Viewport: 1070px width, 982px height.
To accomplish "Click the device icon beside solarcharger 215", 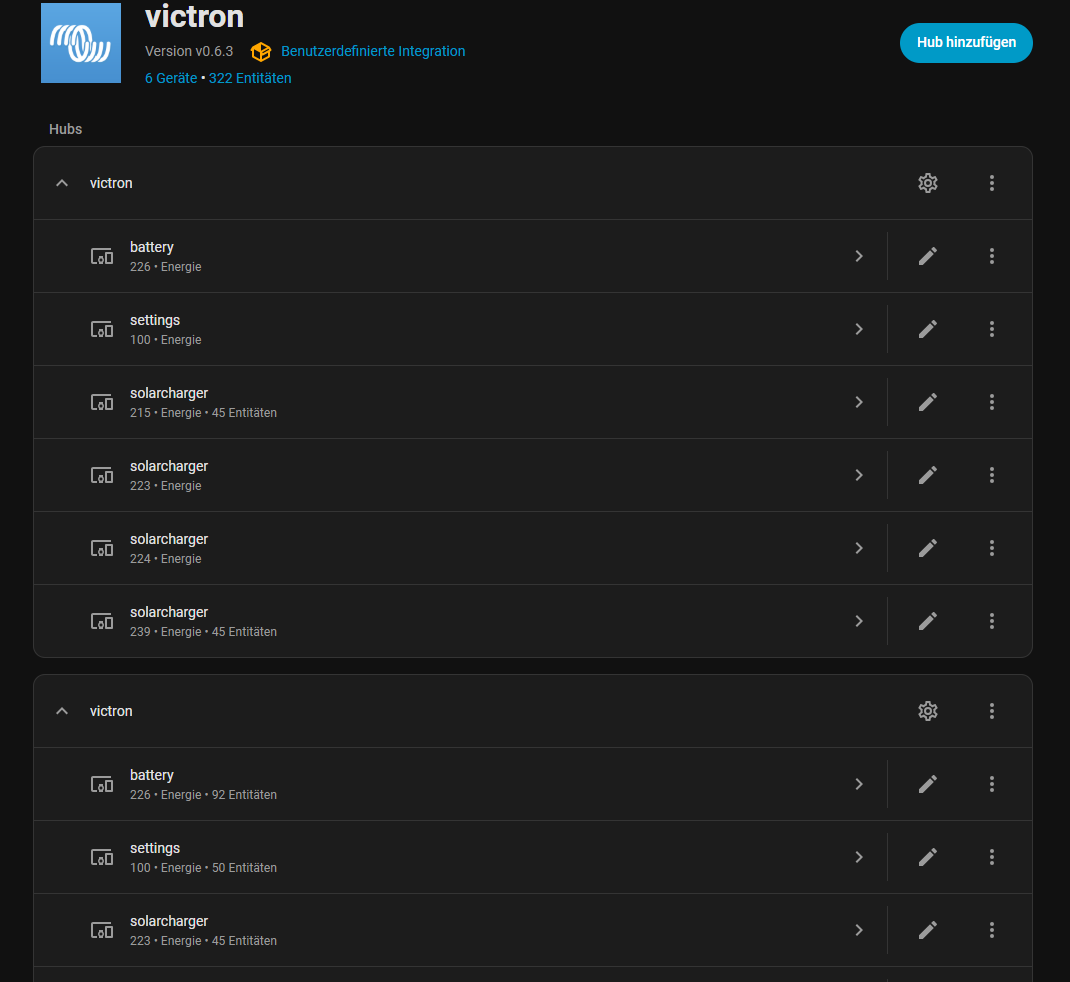I will pos(102,402).
